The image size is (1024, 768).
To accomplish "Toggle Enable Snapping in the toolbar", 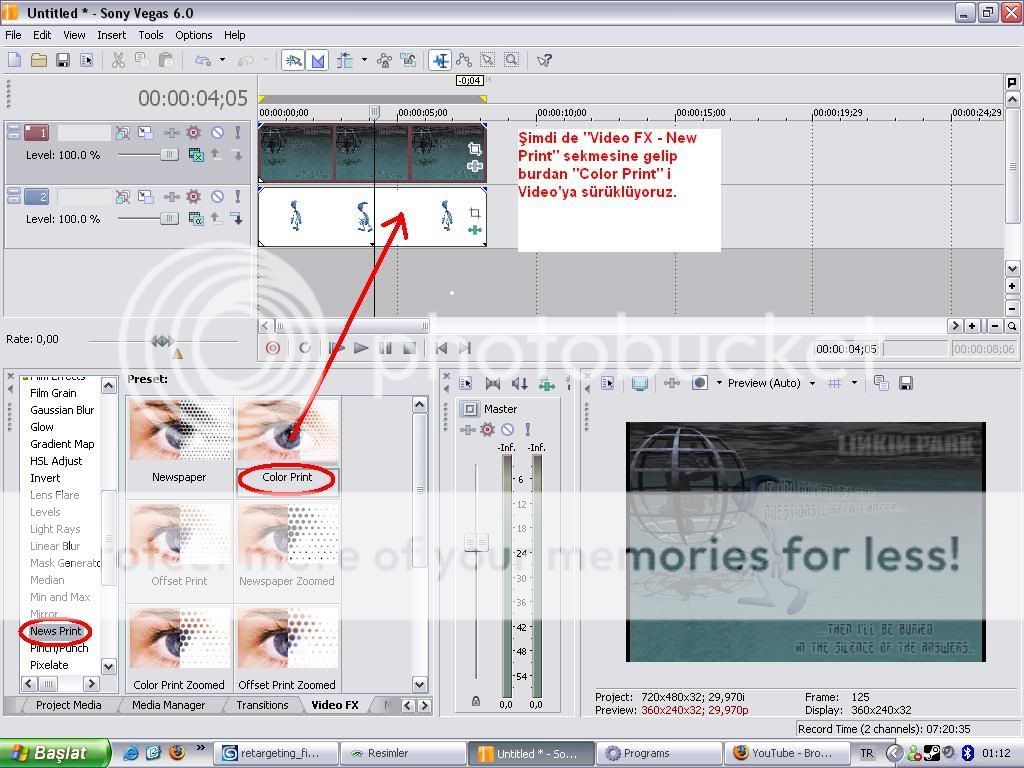I will [x=293, y=61].
